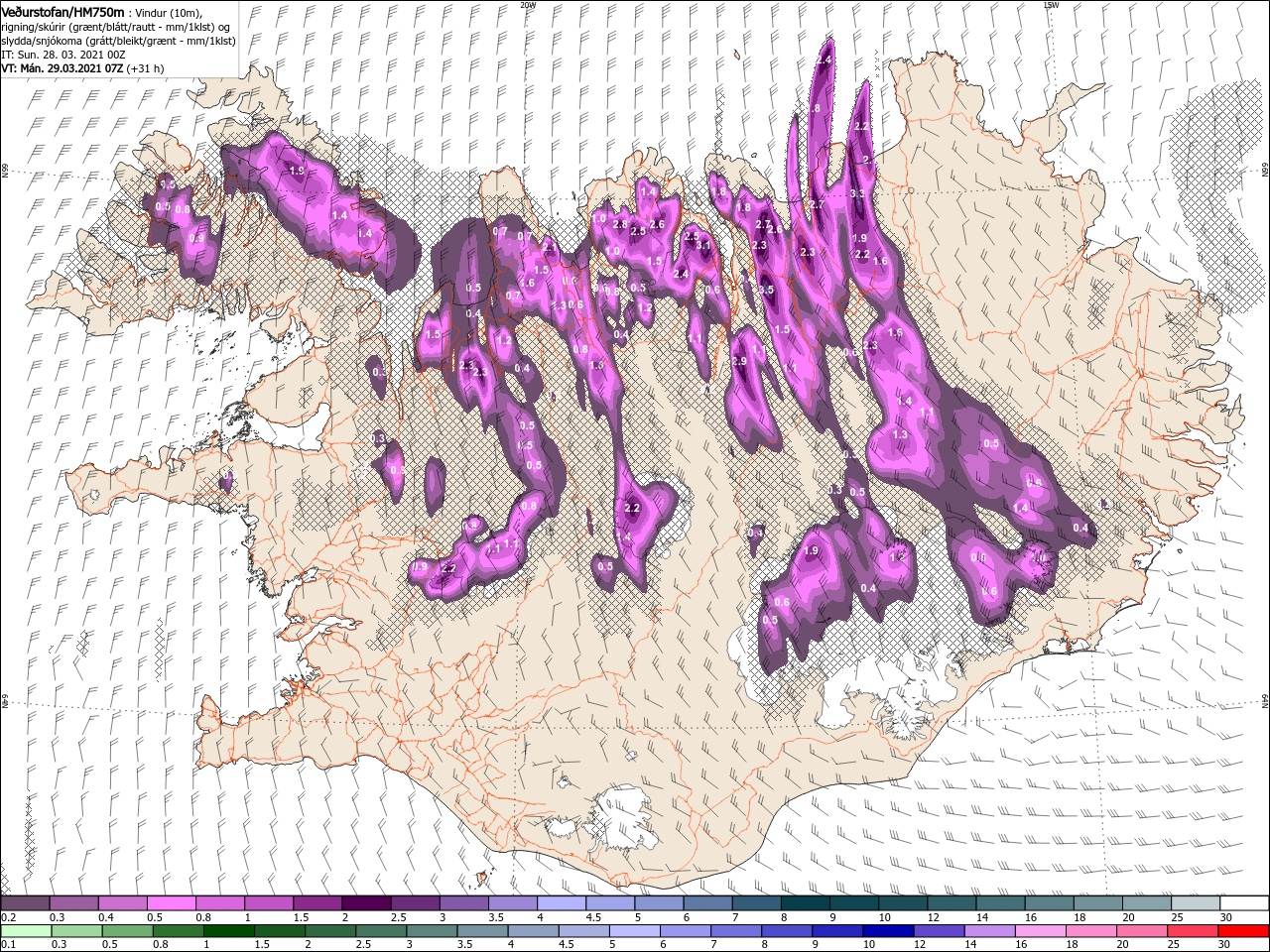Select rain legend swatch between 8 and 9
This screenshot has width=1270, height=952.
pos(786,931)
